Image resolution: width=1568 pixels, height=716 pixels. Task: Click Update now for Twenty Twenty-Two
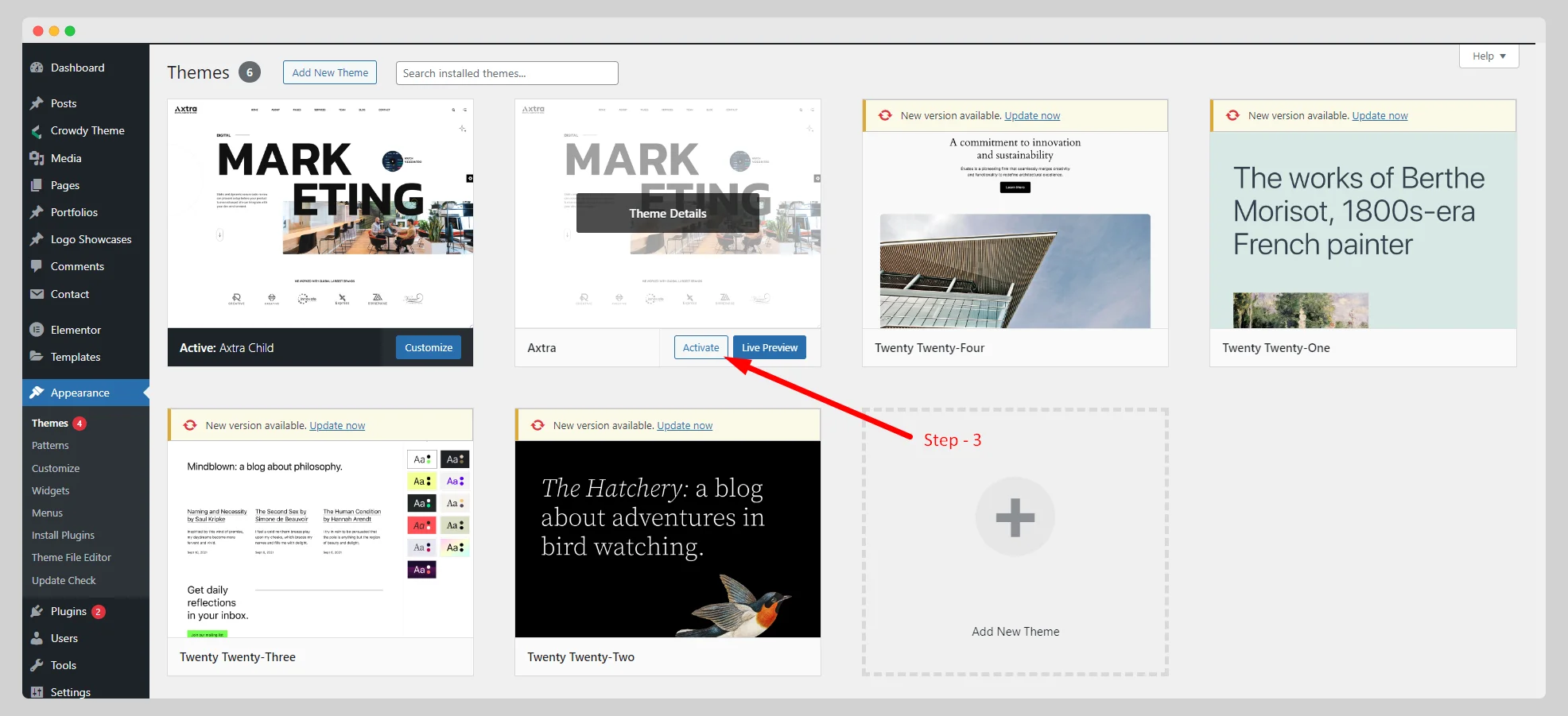point(685,425)
